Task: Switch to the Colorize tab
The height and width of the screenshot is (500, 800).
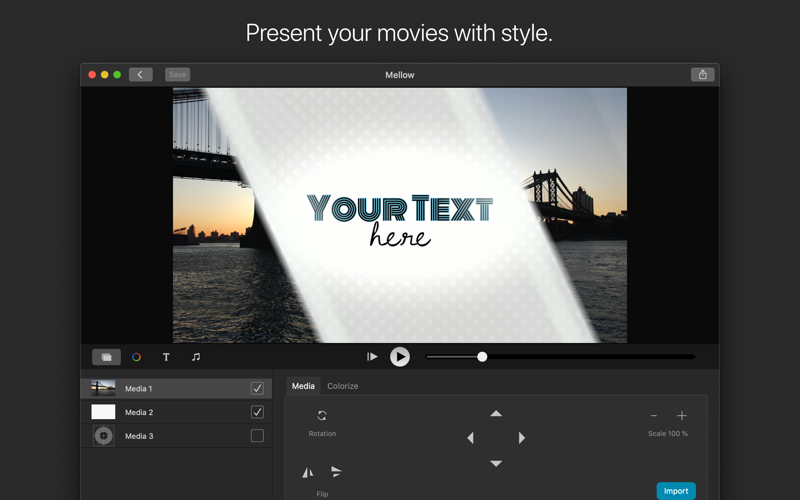Action: click(343, 386)
